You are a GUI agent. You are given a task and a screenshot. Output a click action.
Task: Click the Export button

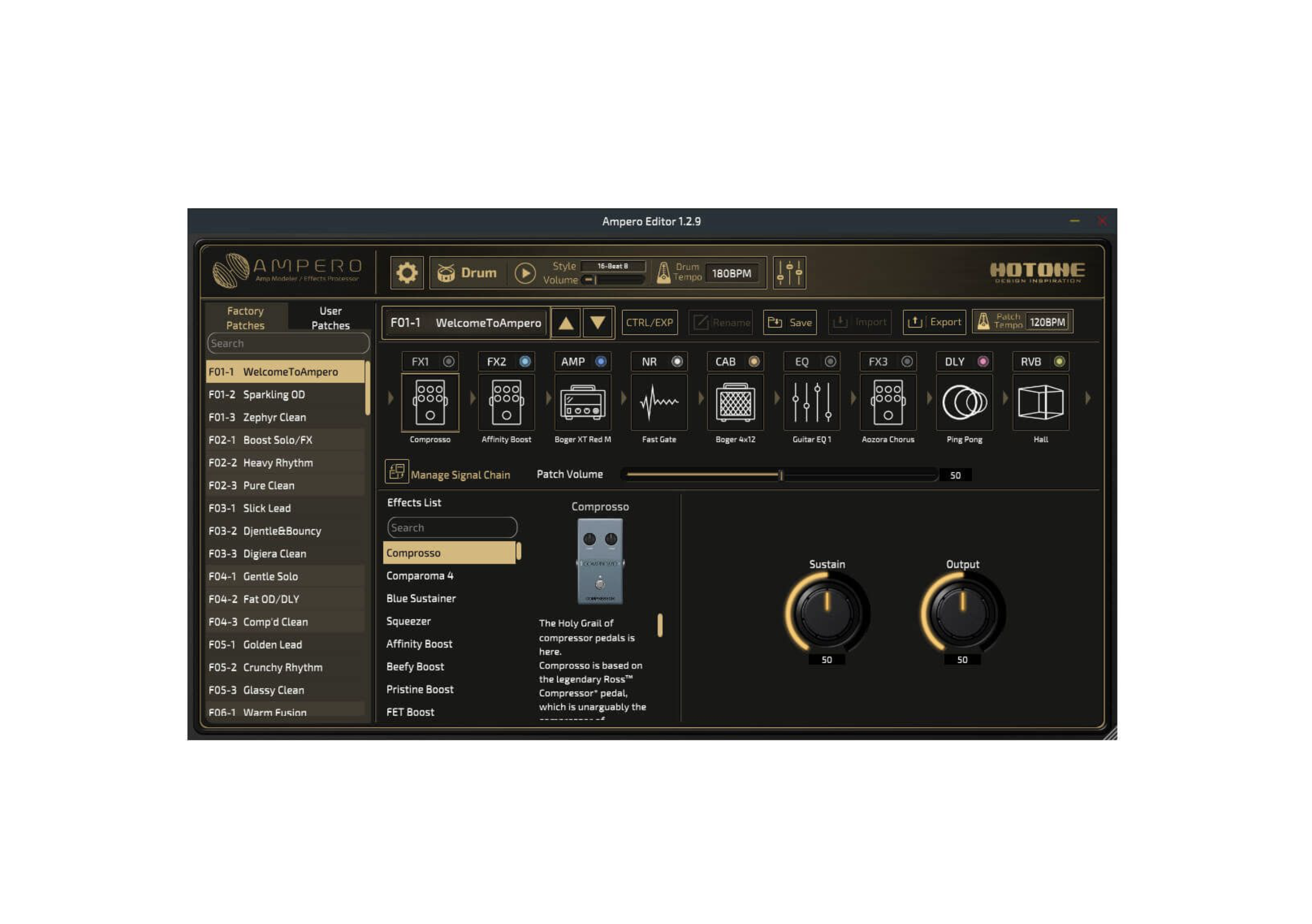coord(934,322)
